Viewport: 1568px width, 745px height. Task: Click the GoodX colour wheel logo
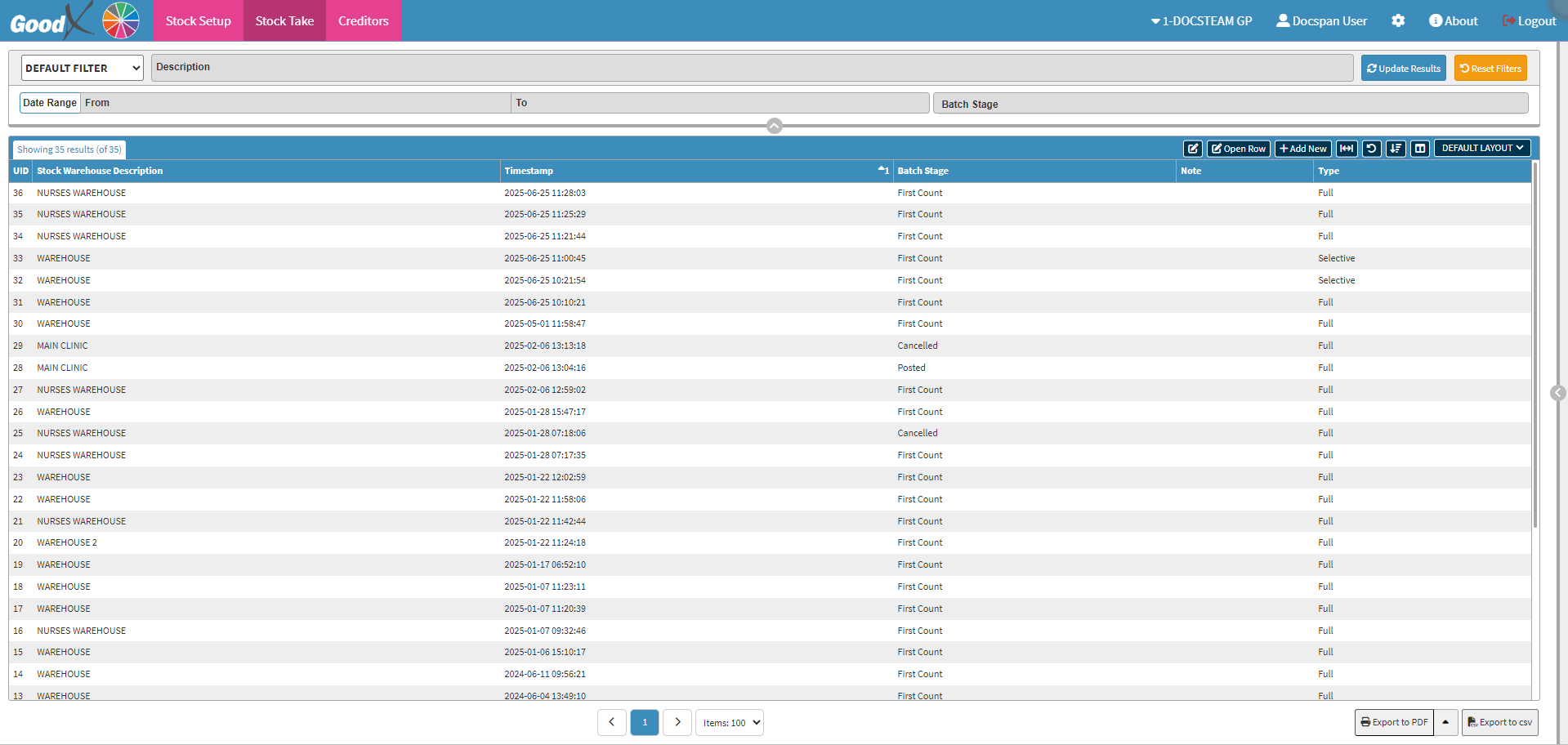(121, 20)
